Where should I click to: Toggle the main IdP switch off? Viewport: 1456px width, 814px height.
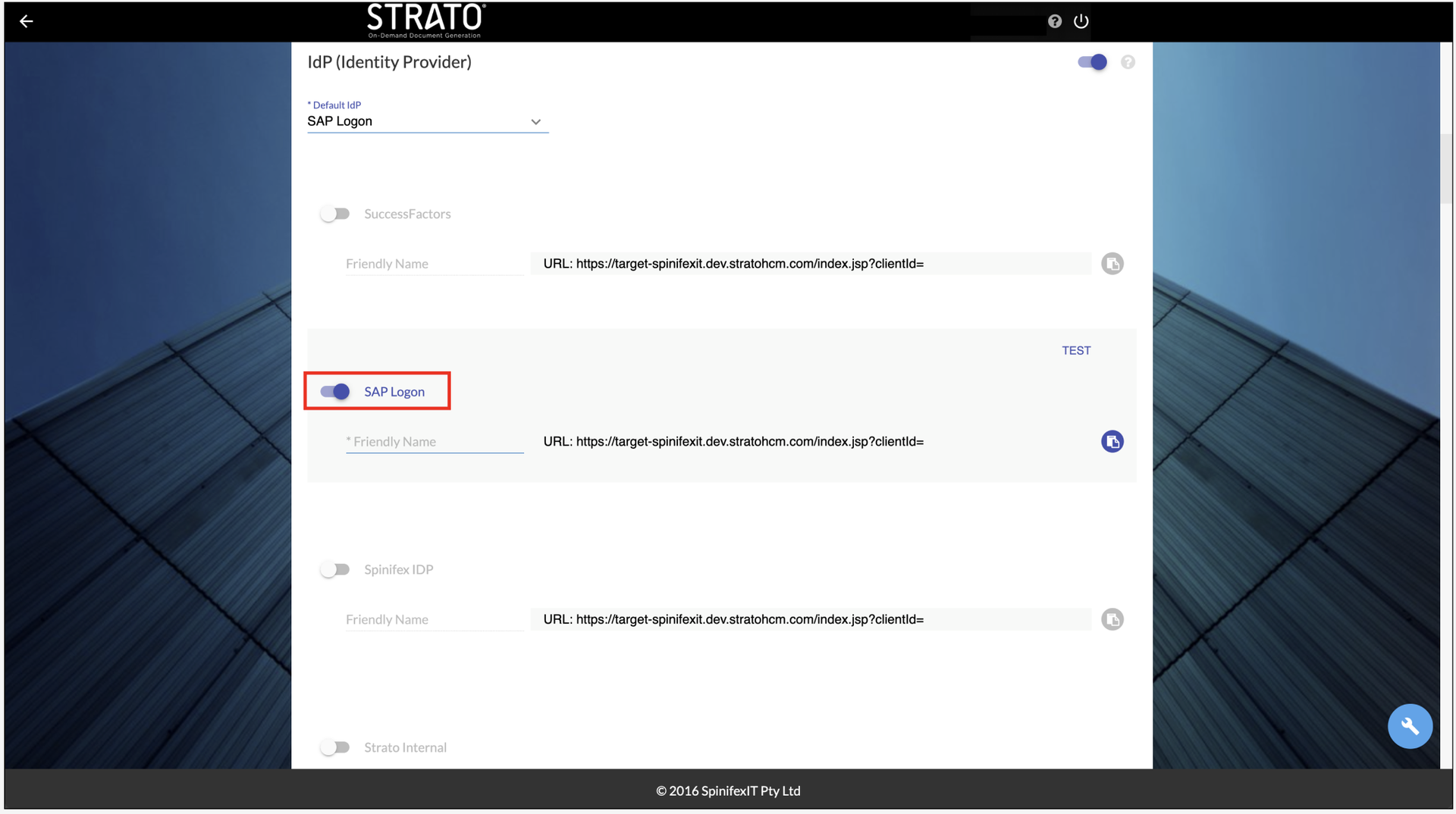point(1092,62)
